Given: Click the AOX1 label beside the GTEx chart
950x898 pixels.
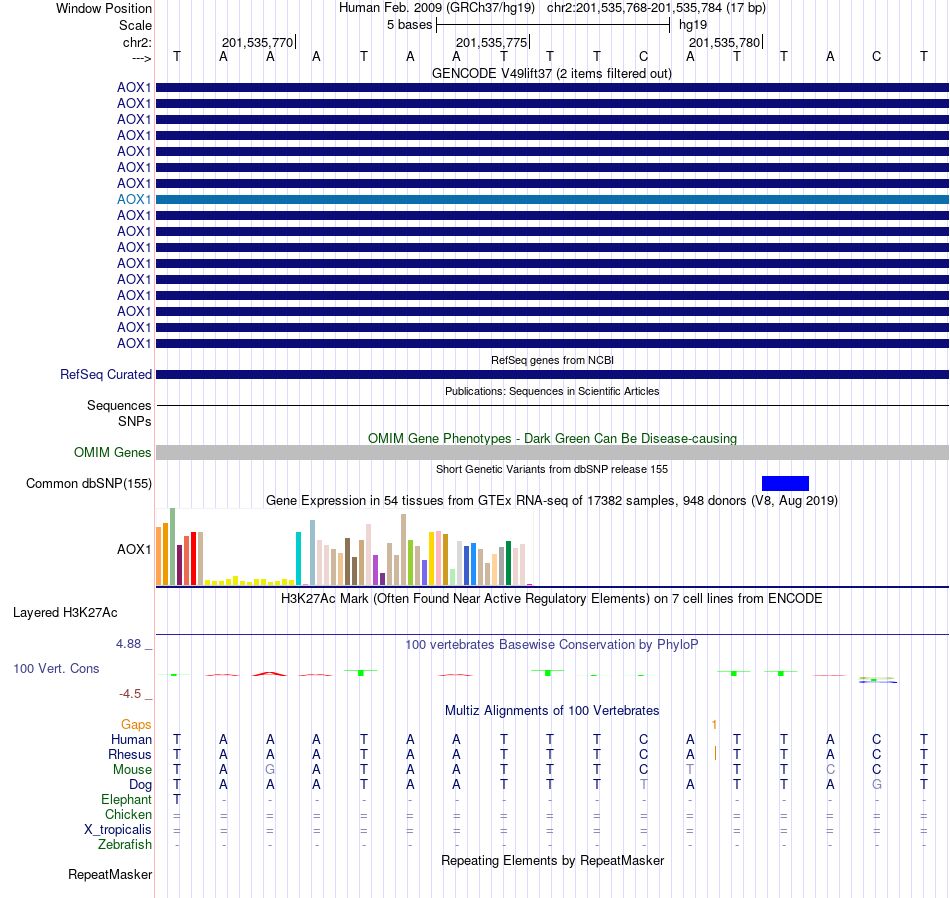Looking at the screenshot, I should (x=134, y=550).
